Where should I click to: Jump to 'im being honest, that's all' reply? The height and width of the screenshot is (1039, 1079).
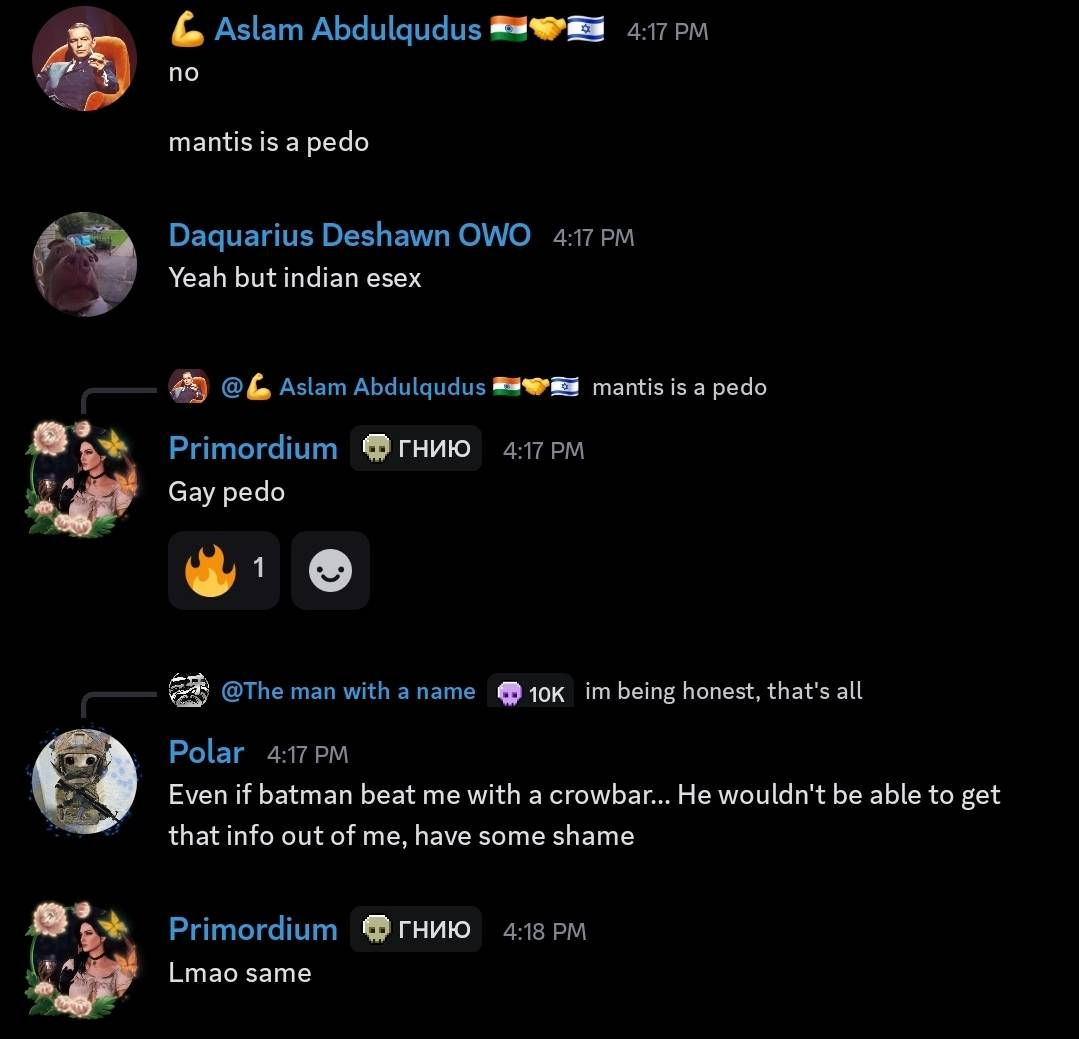[x=723, y=691]
